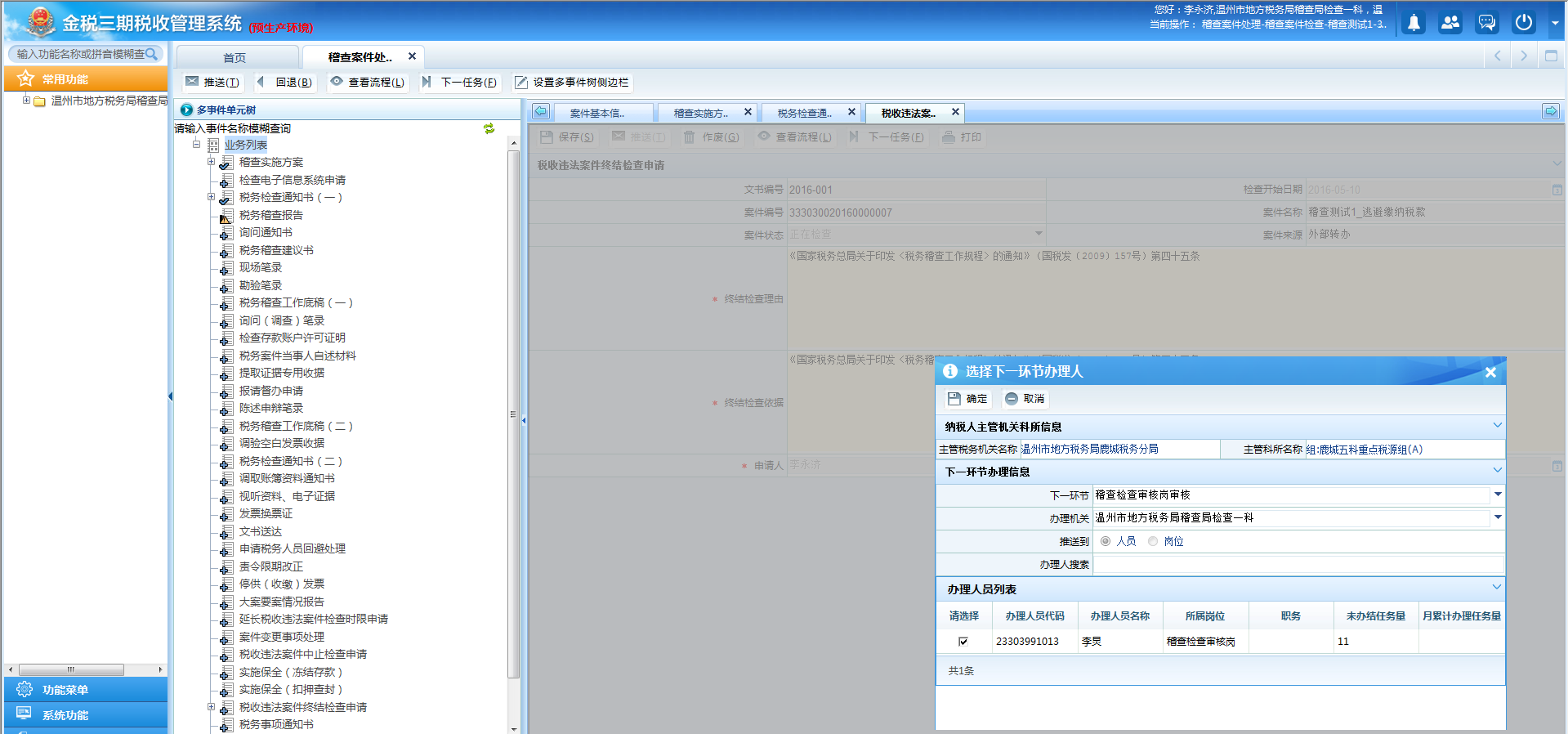Click the notification bell icon
The width and height of the screenshot is (1568, 734).
[1414, 23]
